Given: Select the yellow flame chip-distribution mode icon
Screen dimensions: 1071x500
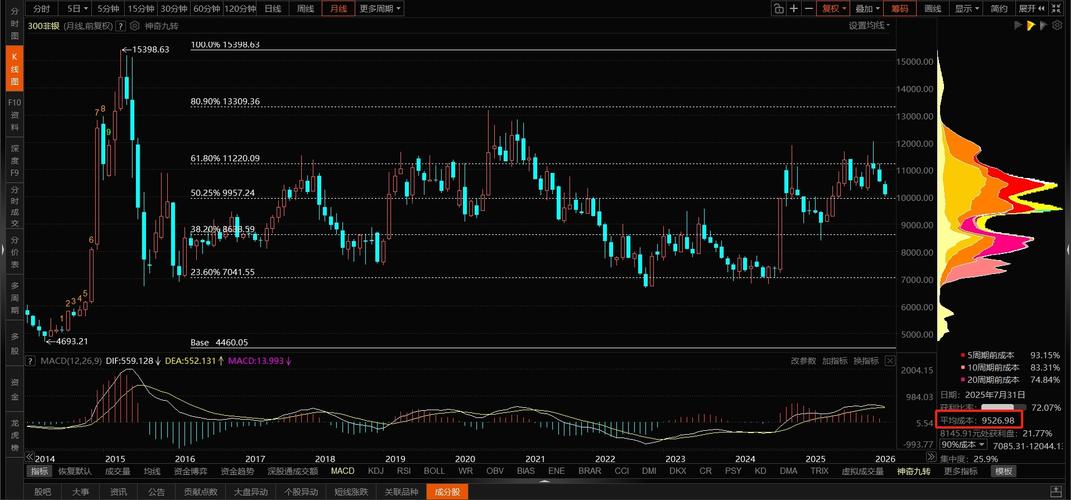Looking at the screenshot, I should pyautogui.click(x=1032, y=25).
